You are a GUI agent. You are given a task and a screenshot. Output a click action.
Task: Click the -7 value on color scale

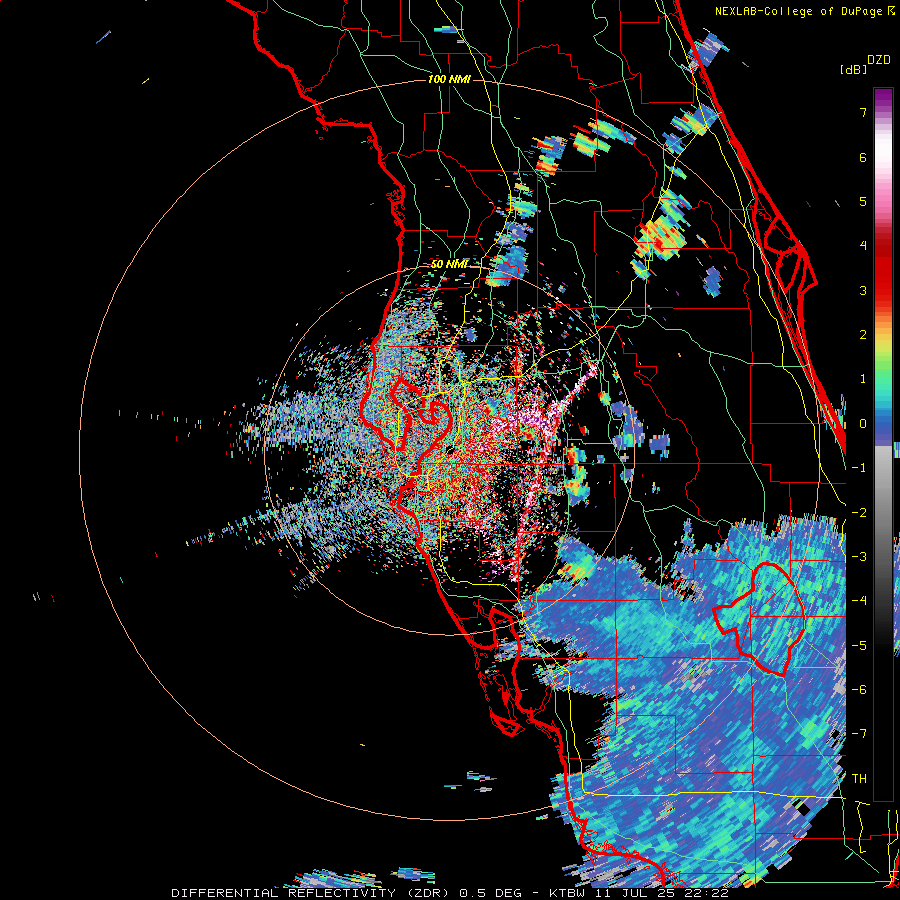tap(859, 734)
